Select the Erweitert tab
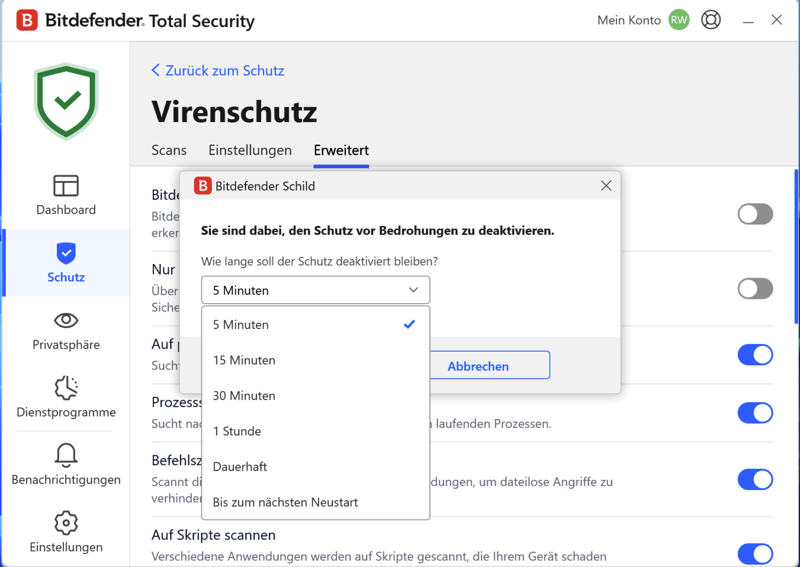The image size is (800, 567). tap(341, 150)
